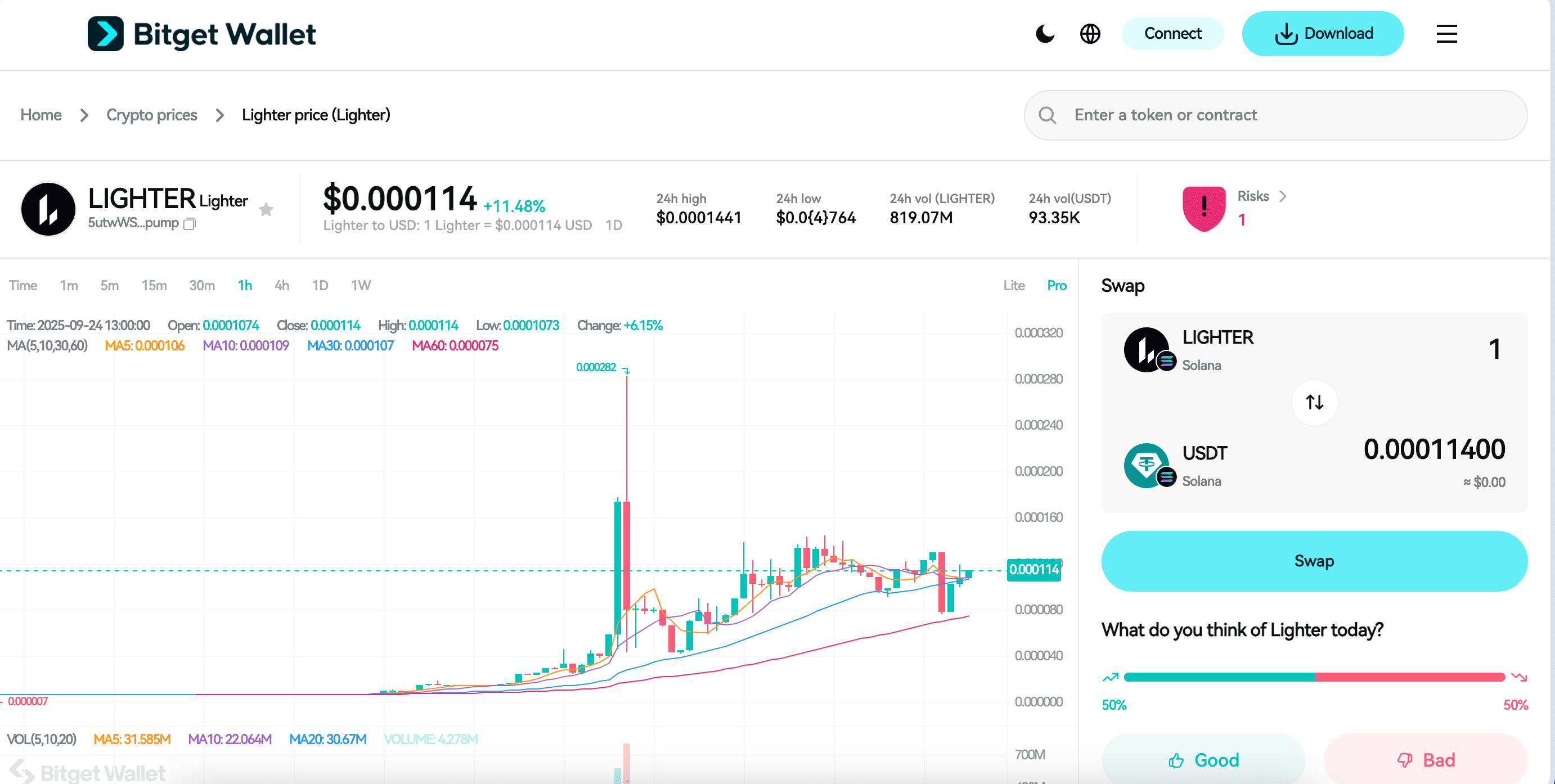
Task: Copy the 5utwWS...pump contract address
Action: 190,224
